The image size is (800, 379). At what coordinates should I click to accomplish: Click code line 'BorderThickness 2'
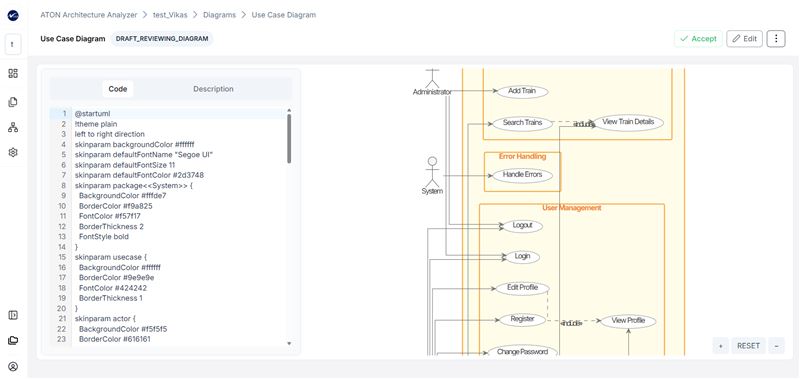pos(111,226)
